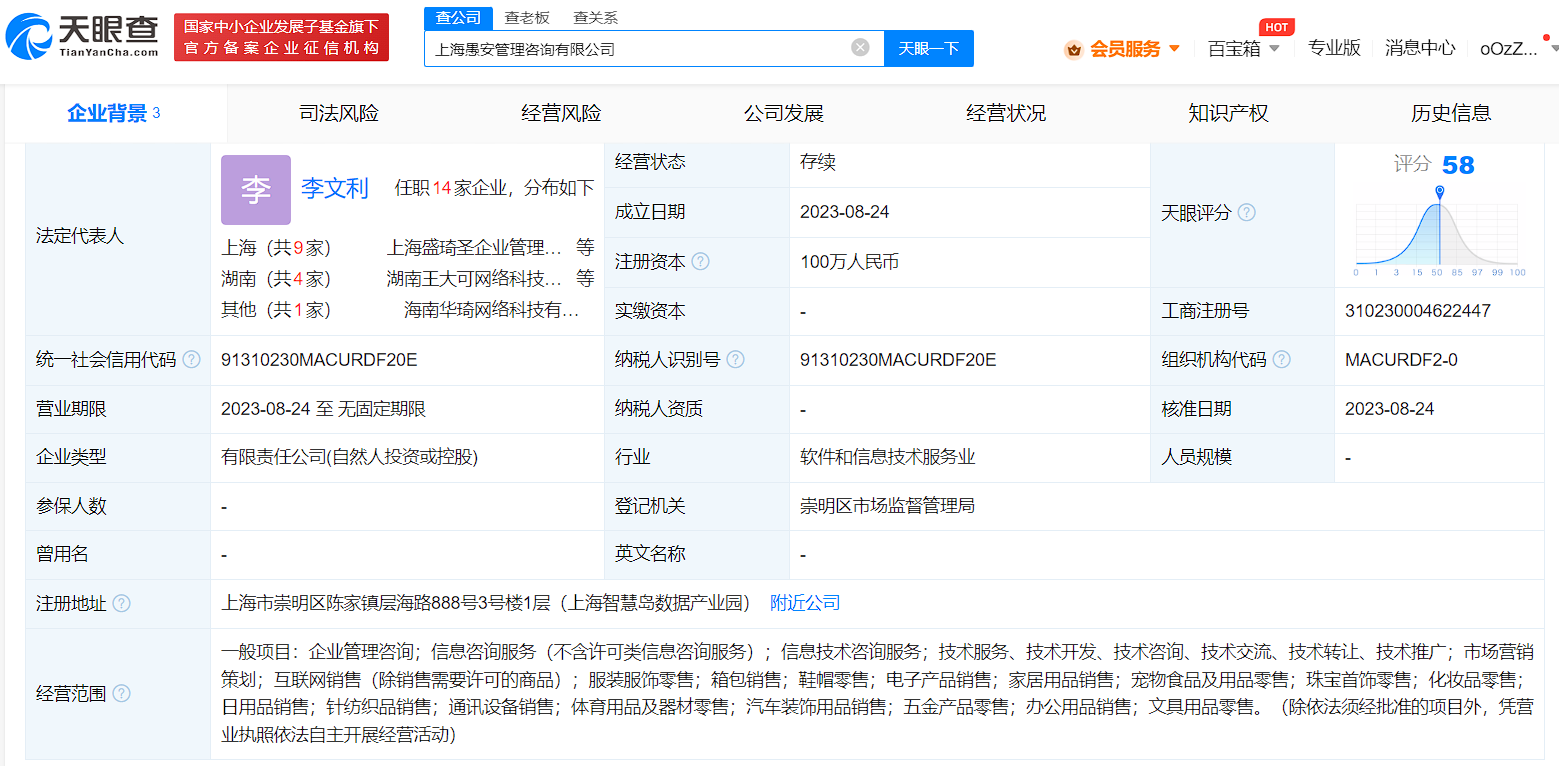Open the 经营状况 tab
The width and height of the screenshot is (1559, 766).
coord(1006,113)
